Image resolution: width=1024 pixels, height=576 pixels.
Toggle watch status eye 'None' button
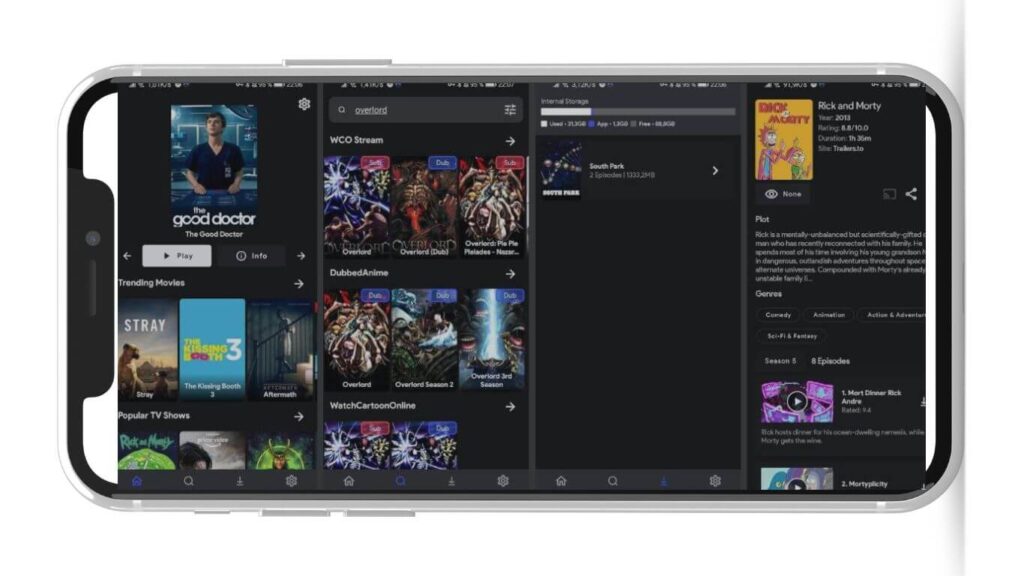click(783, 194)
